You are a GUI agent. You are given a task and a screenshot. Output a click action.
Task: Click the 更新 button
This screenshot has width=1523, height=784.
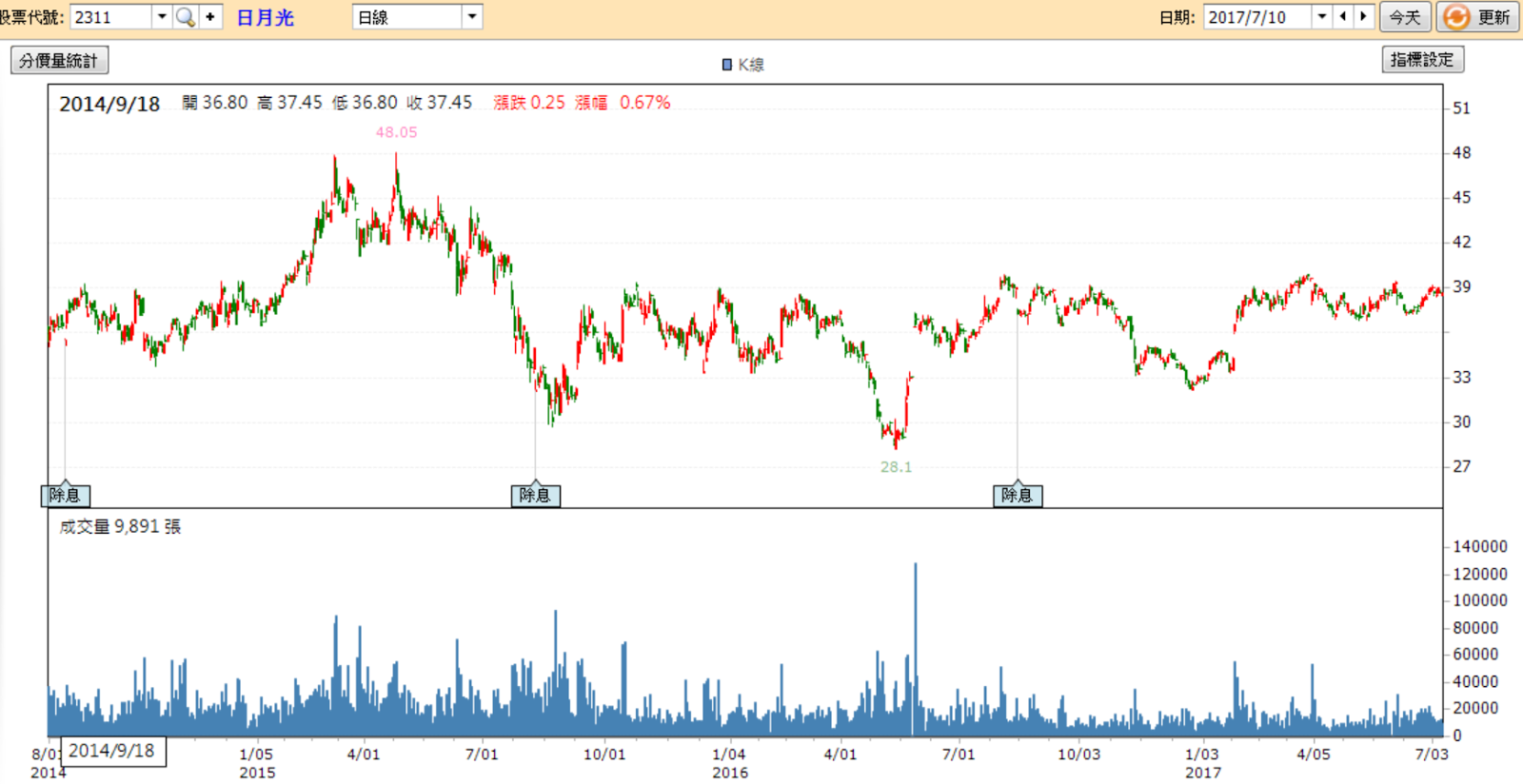point(1478,17)
